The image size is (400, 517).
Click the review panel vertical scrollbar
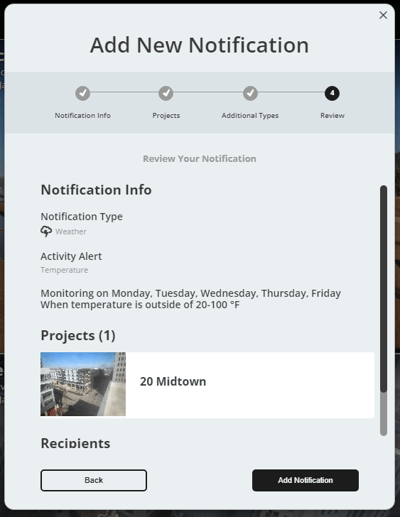click(384, 310)
